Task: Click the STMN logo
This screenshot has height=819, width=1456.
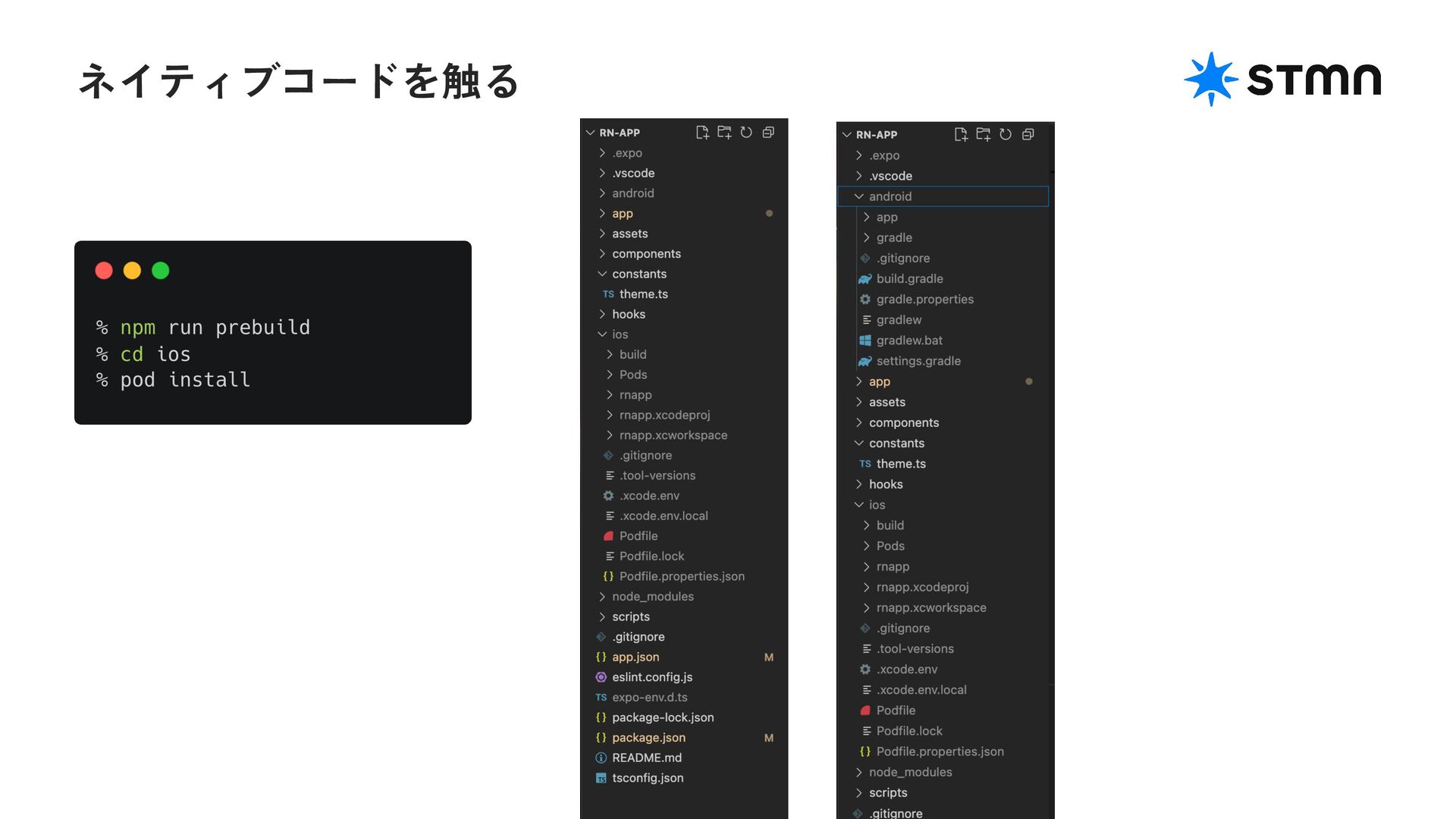Action: (1282, 79)
